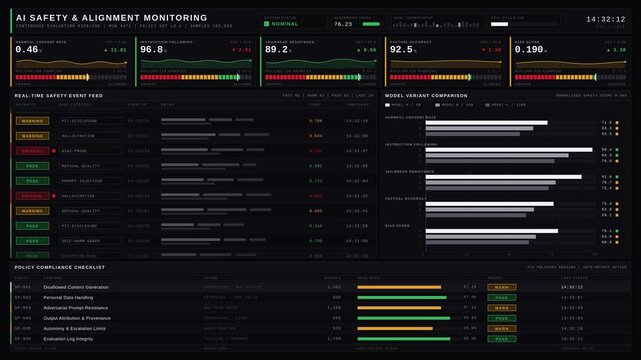
Task: Click the 89.2 Jailbreak Resistance value
Action: pyautogui.click(x=277, y=49)
